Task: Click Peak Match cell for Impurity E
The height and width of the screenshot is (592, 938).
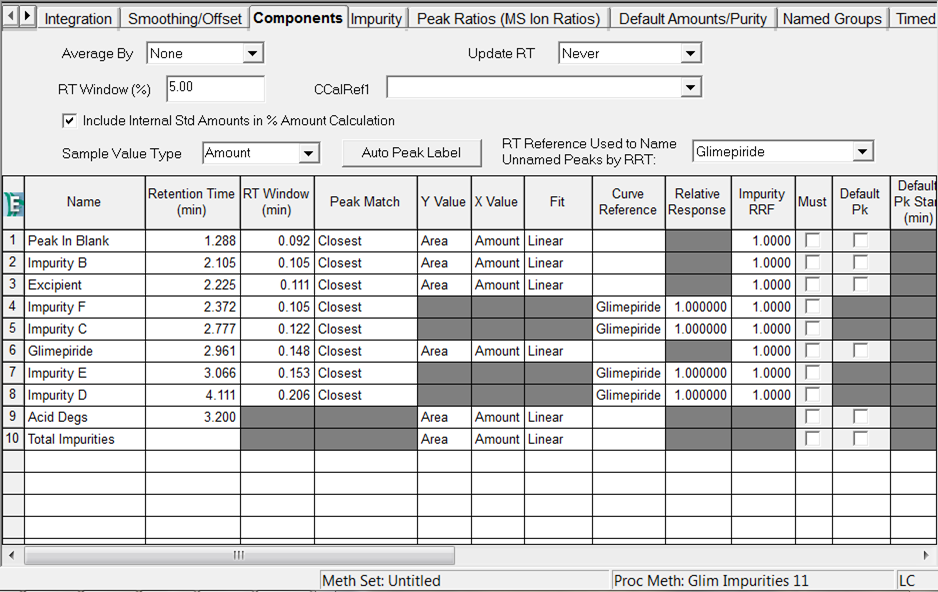Action: coord(365,373)
